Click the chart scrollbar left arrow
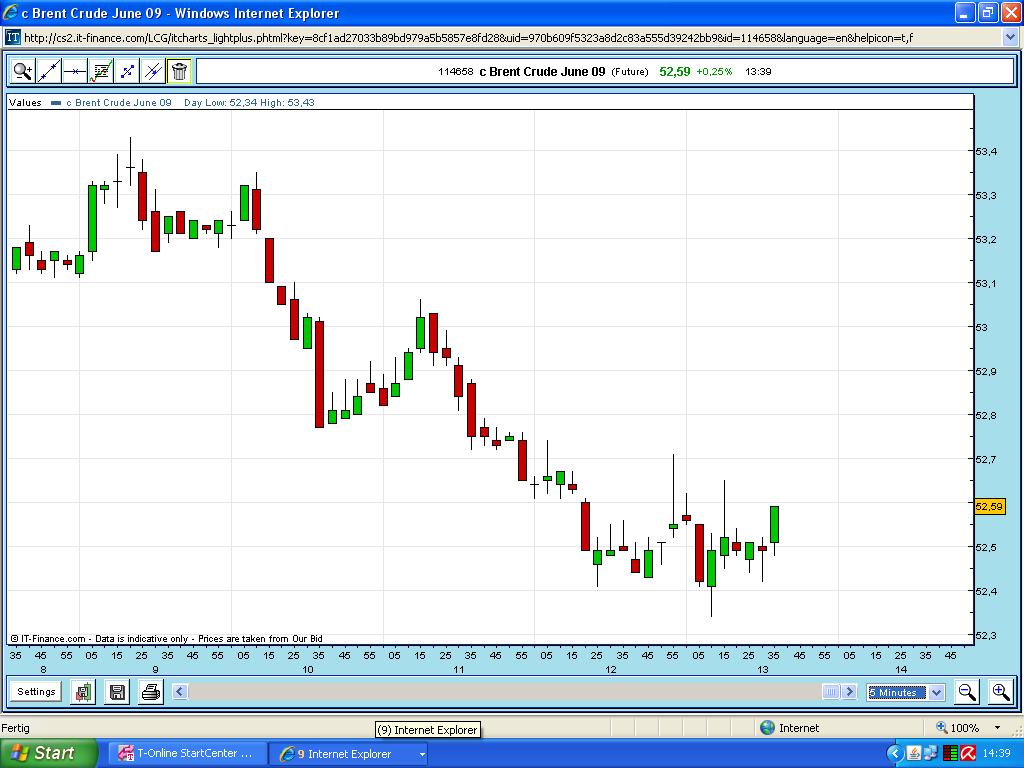The image size is (1024, 768). click(x=180, y=692)
